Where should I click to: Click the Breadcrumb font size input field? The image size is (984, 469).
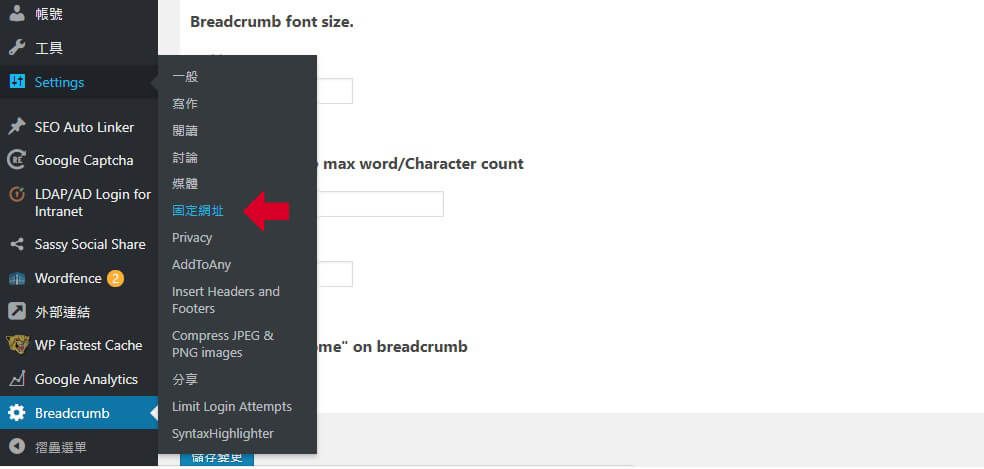pyautogui.click(x=334, y=91)
